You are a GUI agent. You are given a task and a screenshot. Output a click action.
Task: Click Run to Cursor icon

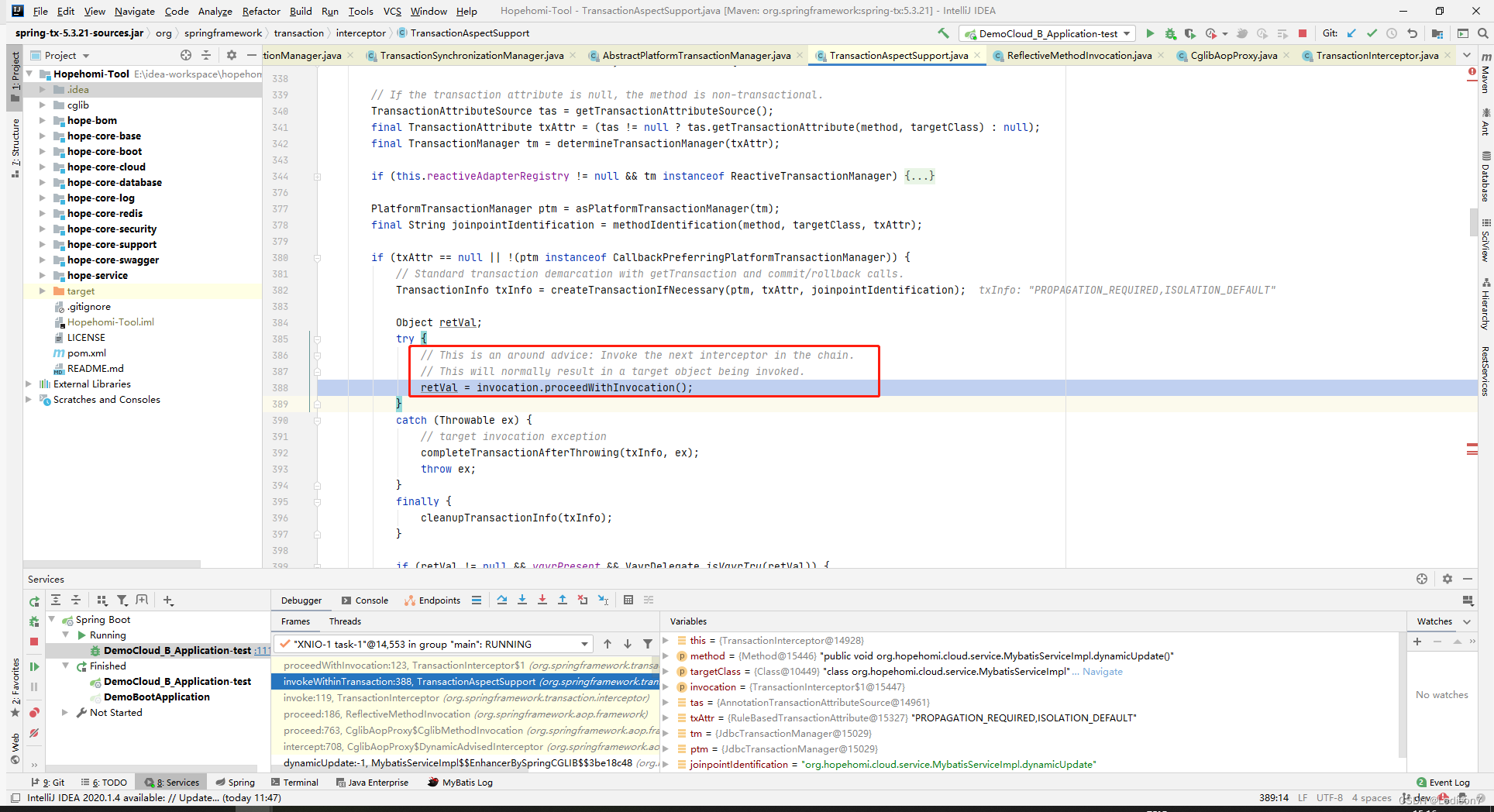click(603, 600)
